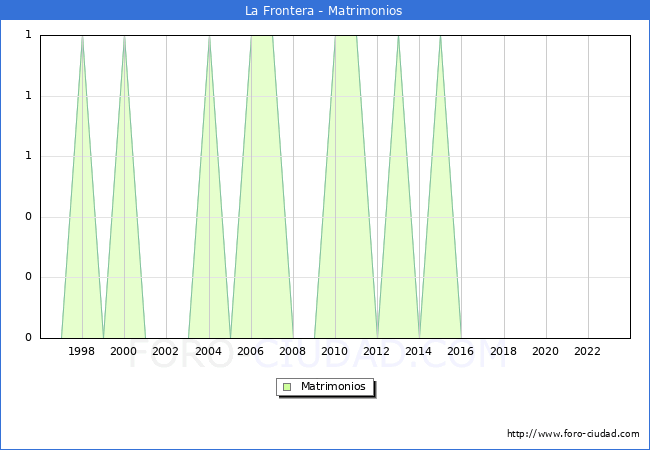The image size is (650, 450).
Task: Click the 2022 x-axis label
Action: pyautogui.click(x=588, y=351)
